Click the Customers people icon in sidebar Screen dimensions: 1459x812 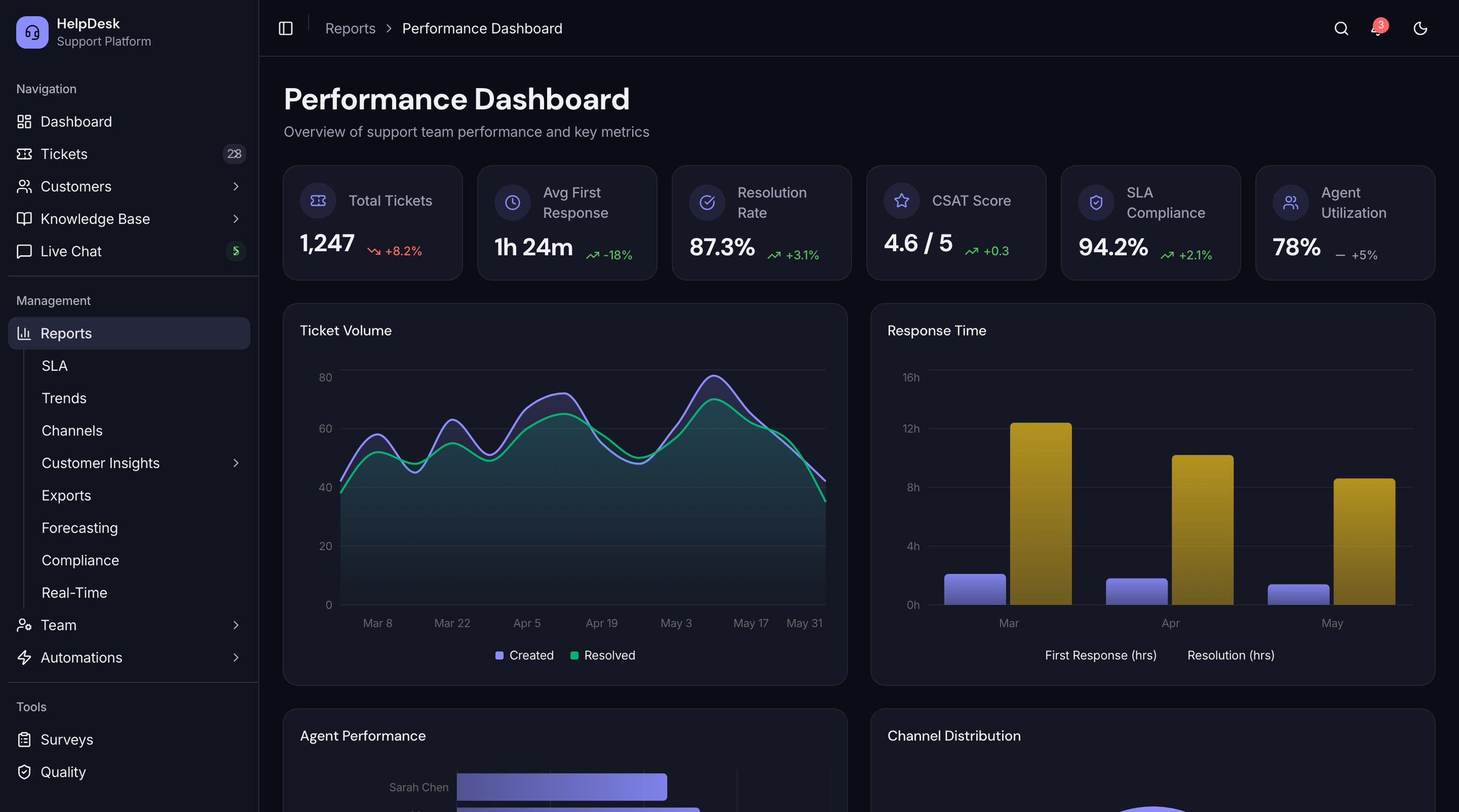click(24, 186)
